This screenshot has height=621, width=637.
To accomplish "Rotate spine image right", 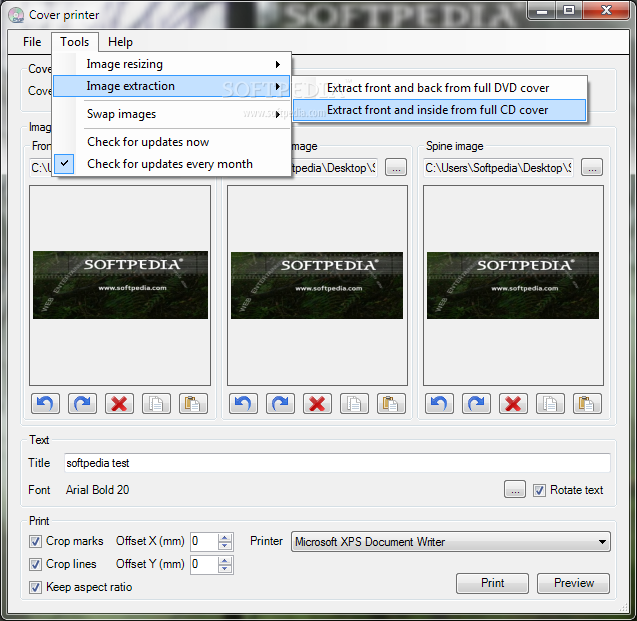I will click(476, 403).
